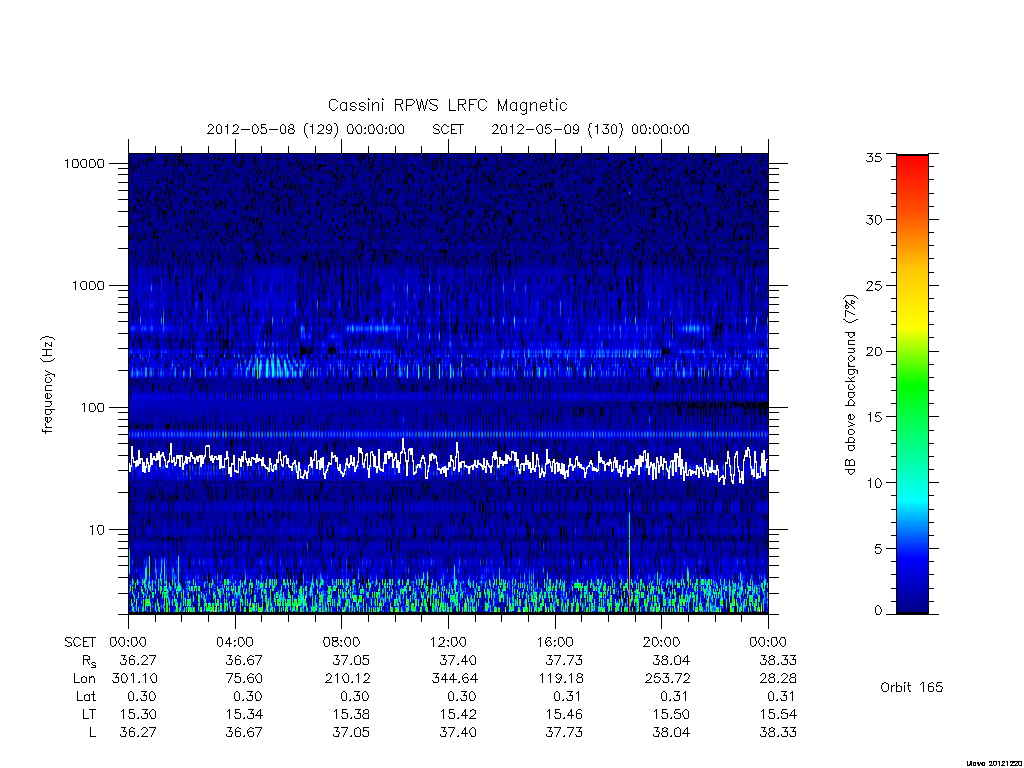Click the "12:00" time tick label

coord(448,642)
